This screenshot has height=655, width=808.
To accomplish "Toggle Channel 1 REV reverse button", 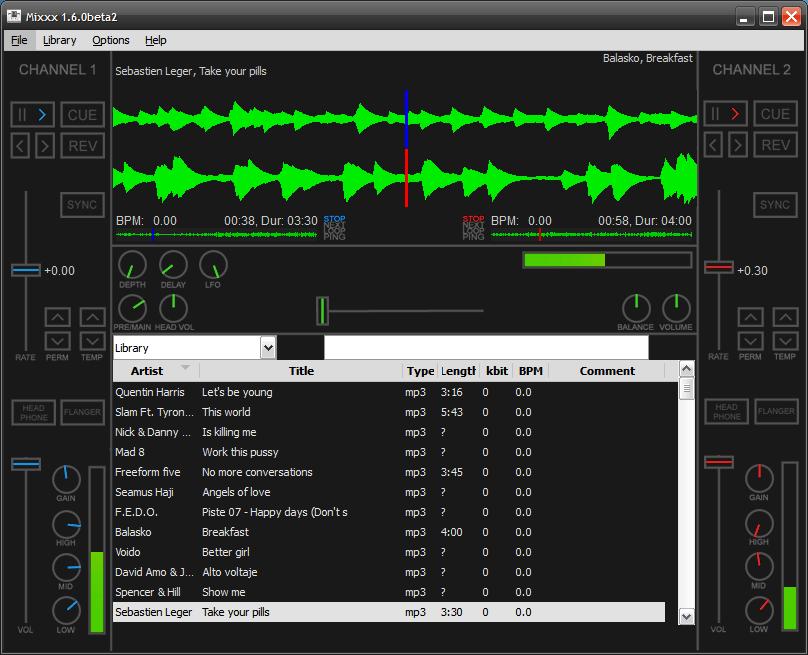I will click(x=82, y=146).
